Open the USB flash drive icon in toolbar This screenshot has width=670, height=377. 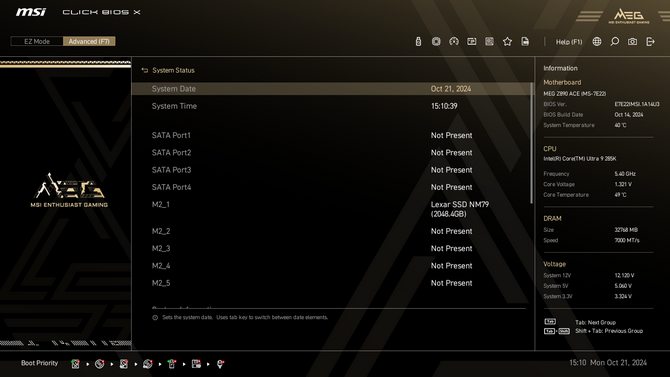pyautogui.click(x=418, y=41)
